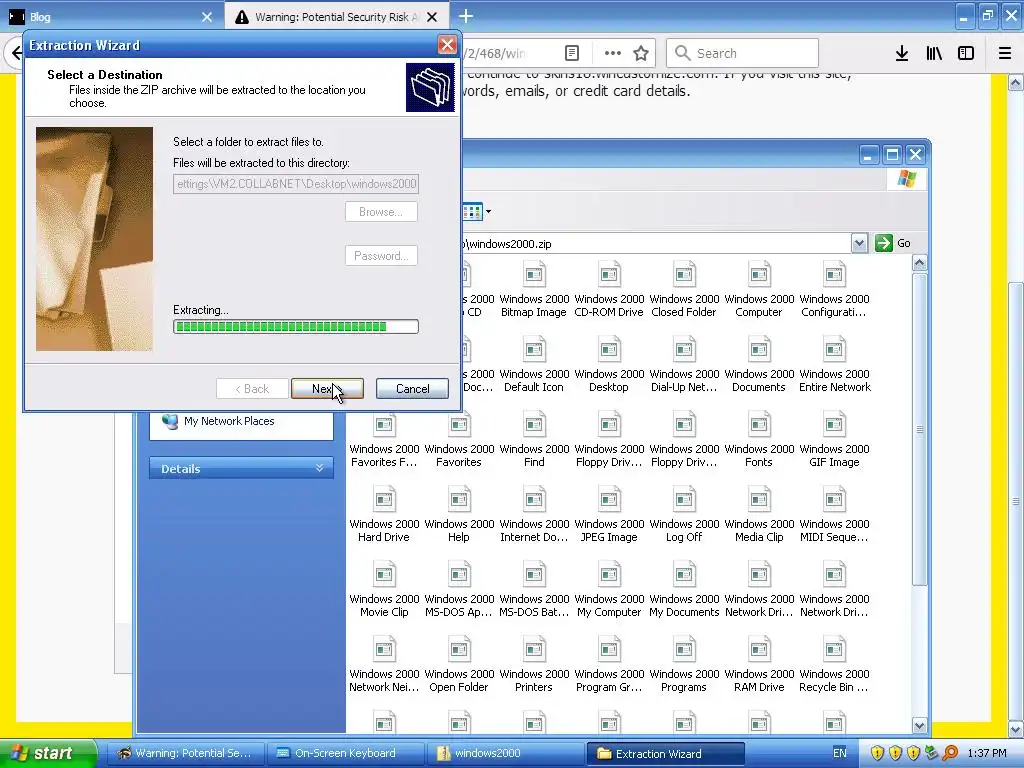Select Windows 2000 Default Icon file
This screenshot has width=1024, height=768.
click(534, 364)
